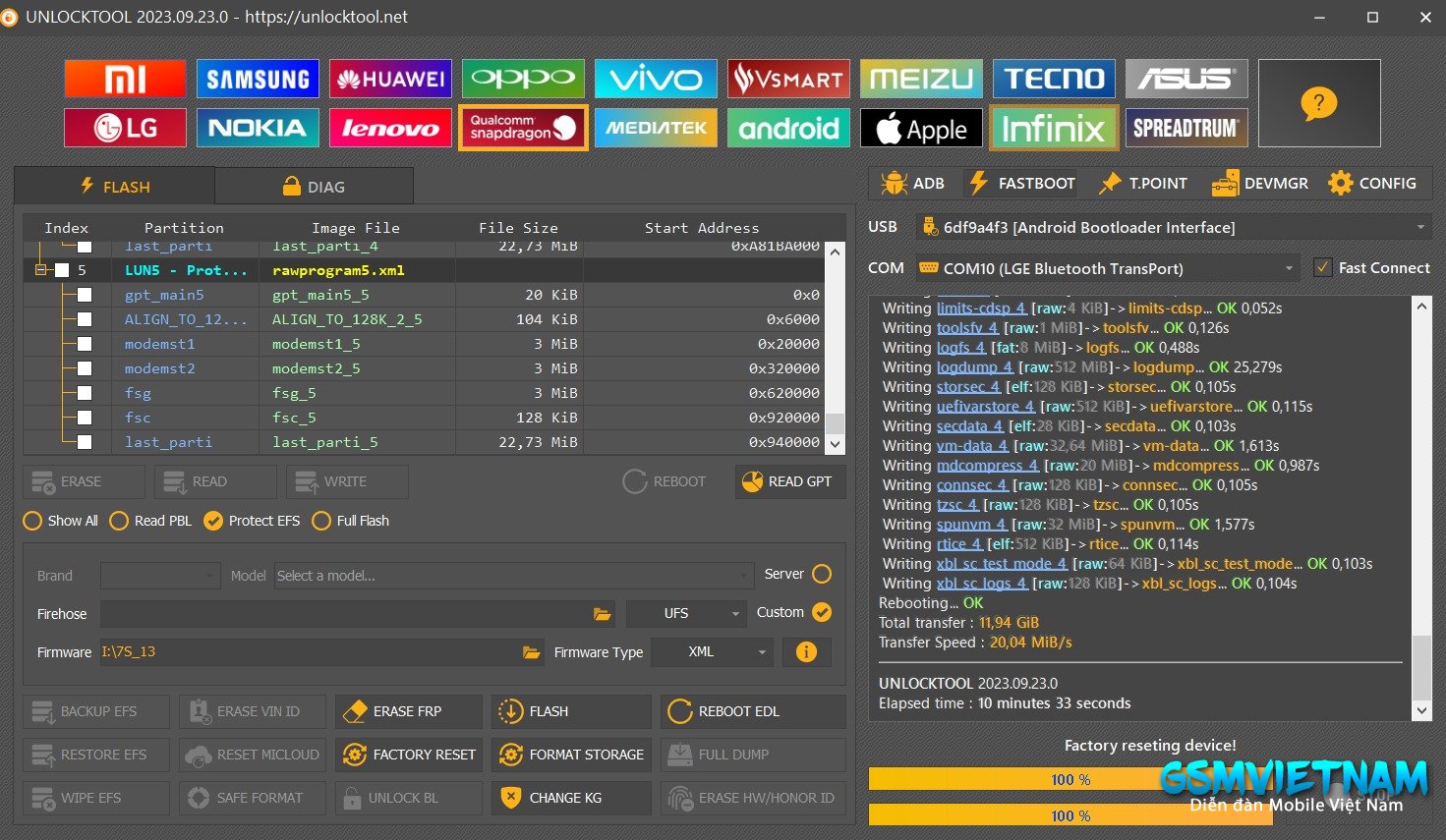Open ADB tools
Screen dimensions: 1446x840
click(913, 183)
